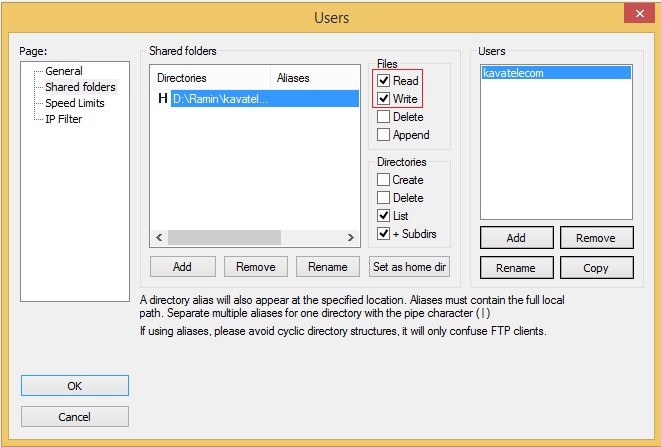Uncheck the List directories checkbox
661x447 pixels.
tap(384, 216)
